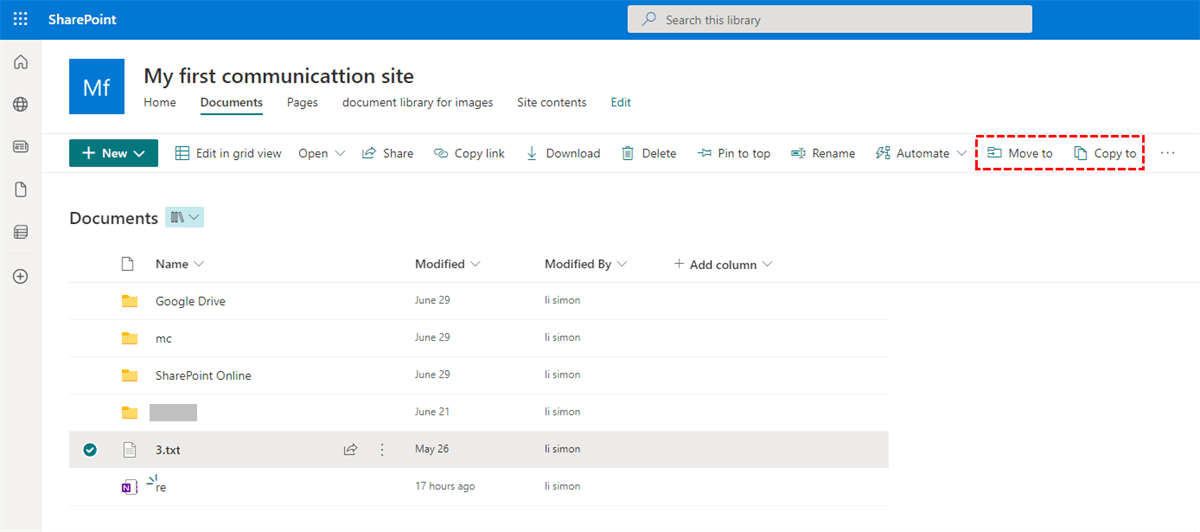The width and height of the screenshot is (1200, 532).
Task: Expand the Open command dropdown arrow
Action: click(340, 153)
